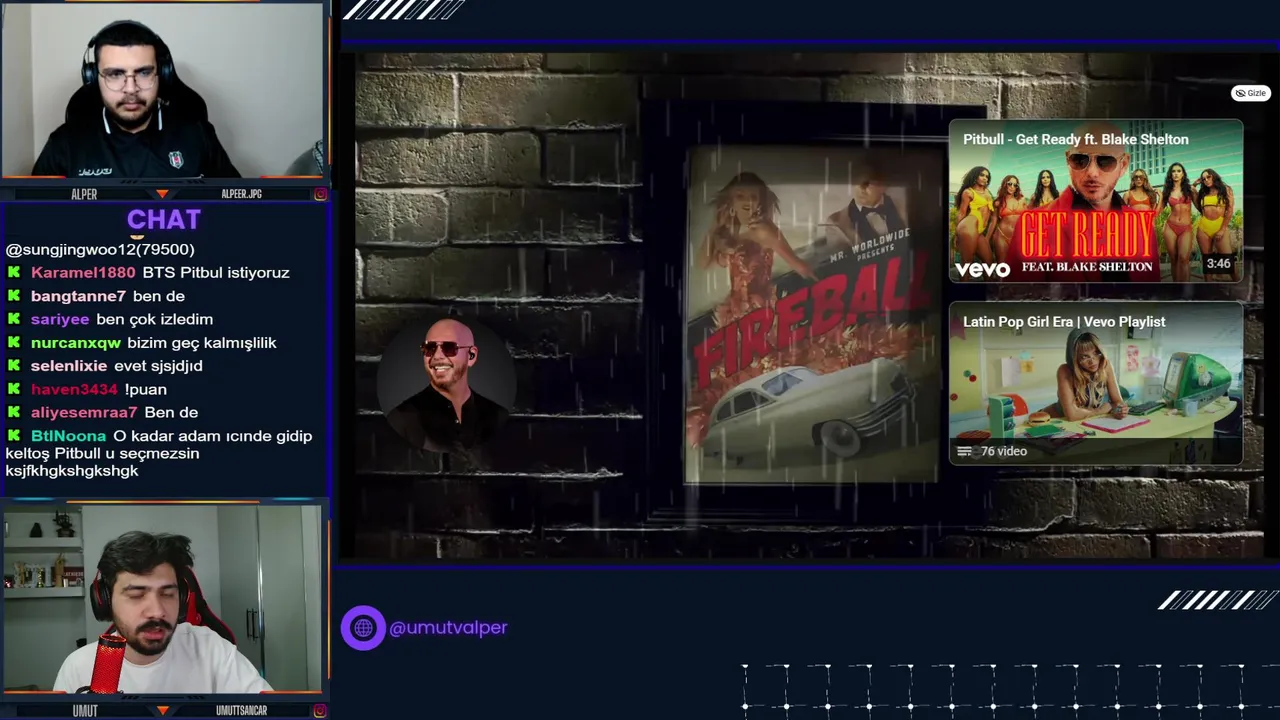Click the ALPER name label
Viewport: 1280px width, 720px height.
click(x=84, y=194)
